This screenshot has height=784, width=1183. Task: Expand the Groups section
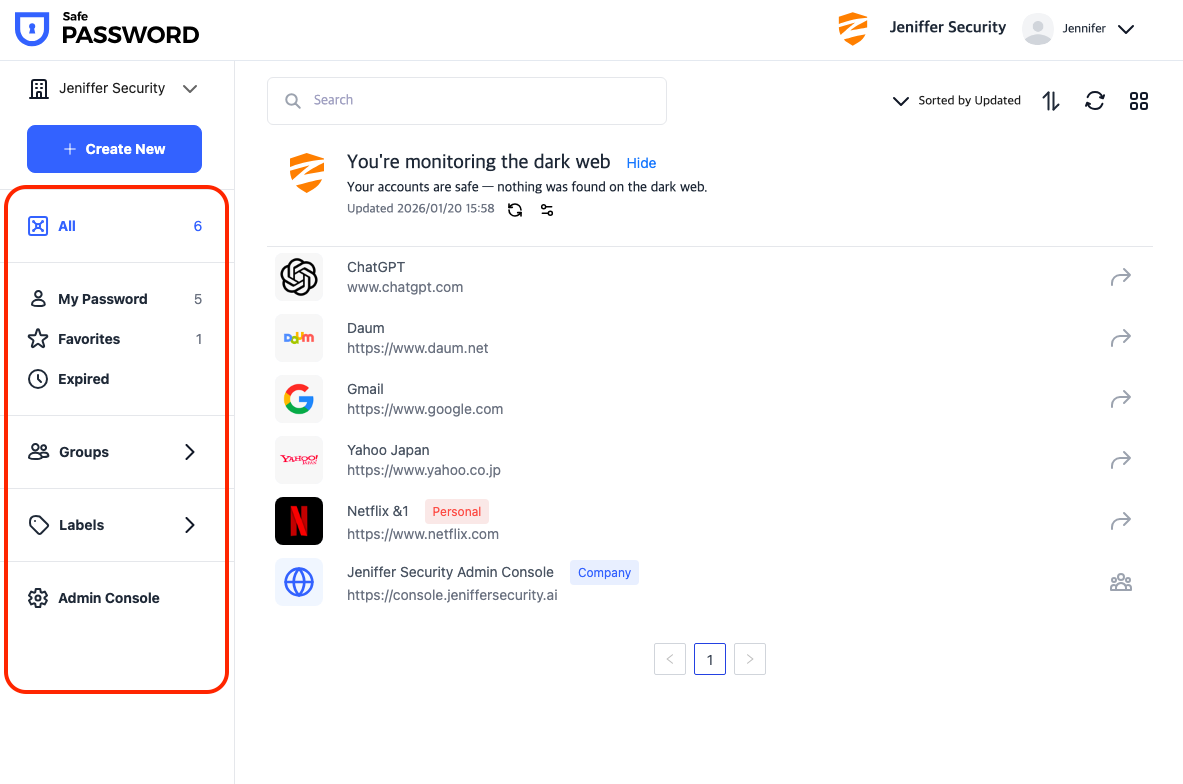pos(114,452)
